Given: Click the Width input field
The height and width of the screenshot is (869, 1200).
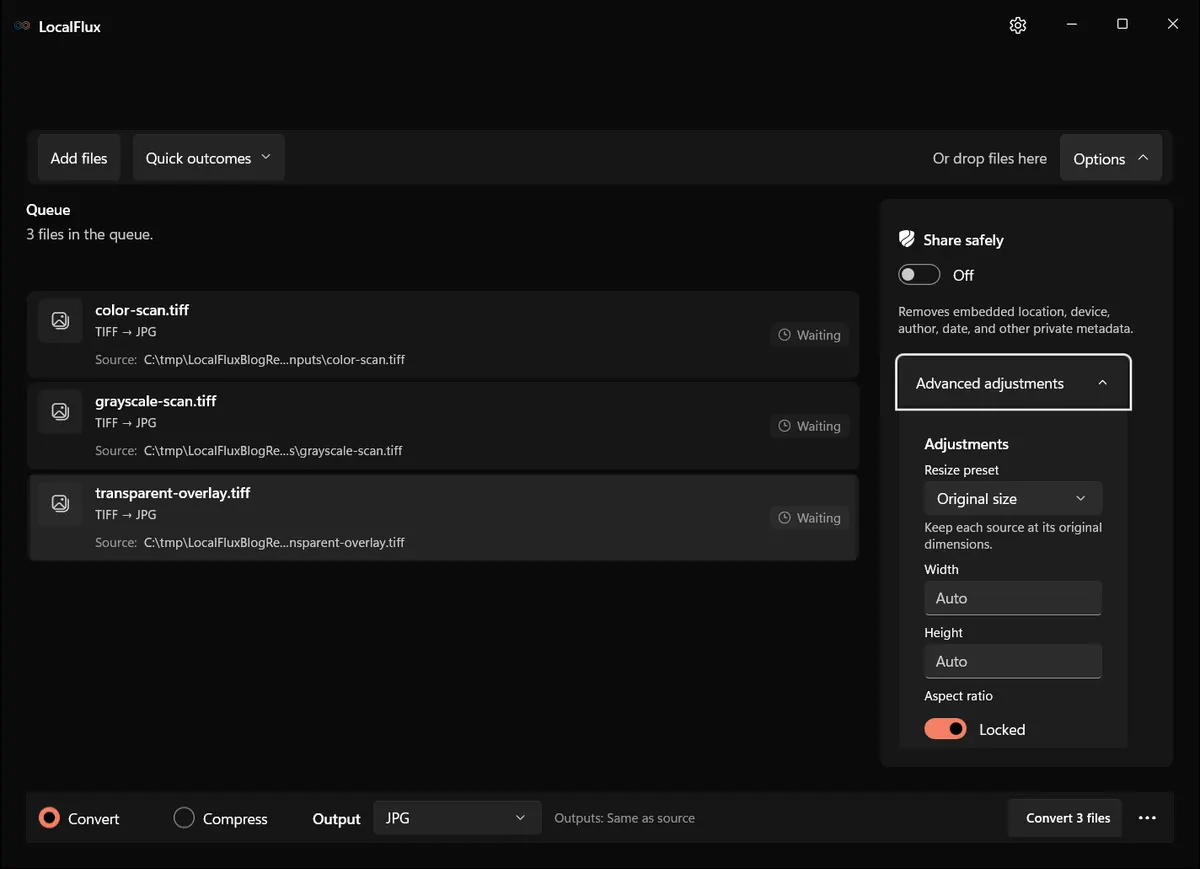Looking at the screenshot, I should [1013, 598].
